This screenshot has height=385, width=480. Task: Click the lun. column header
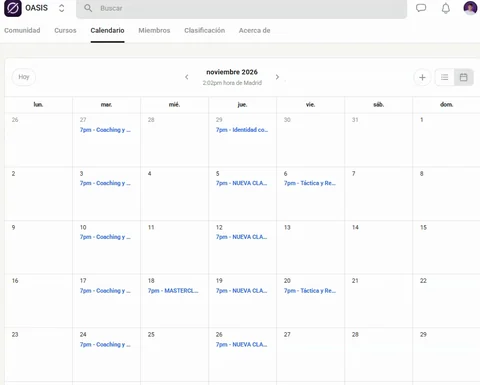[x=38, y=105]
